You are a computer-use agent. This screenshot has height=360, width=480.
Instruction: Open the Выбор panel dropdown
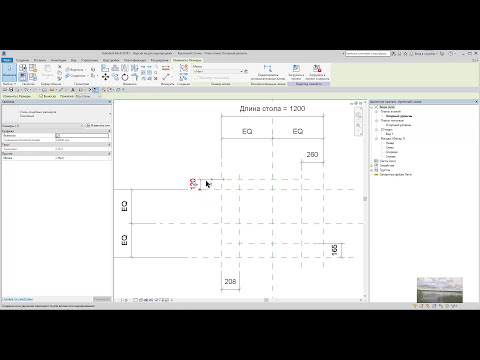[9, 84]
